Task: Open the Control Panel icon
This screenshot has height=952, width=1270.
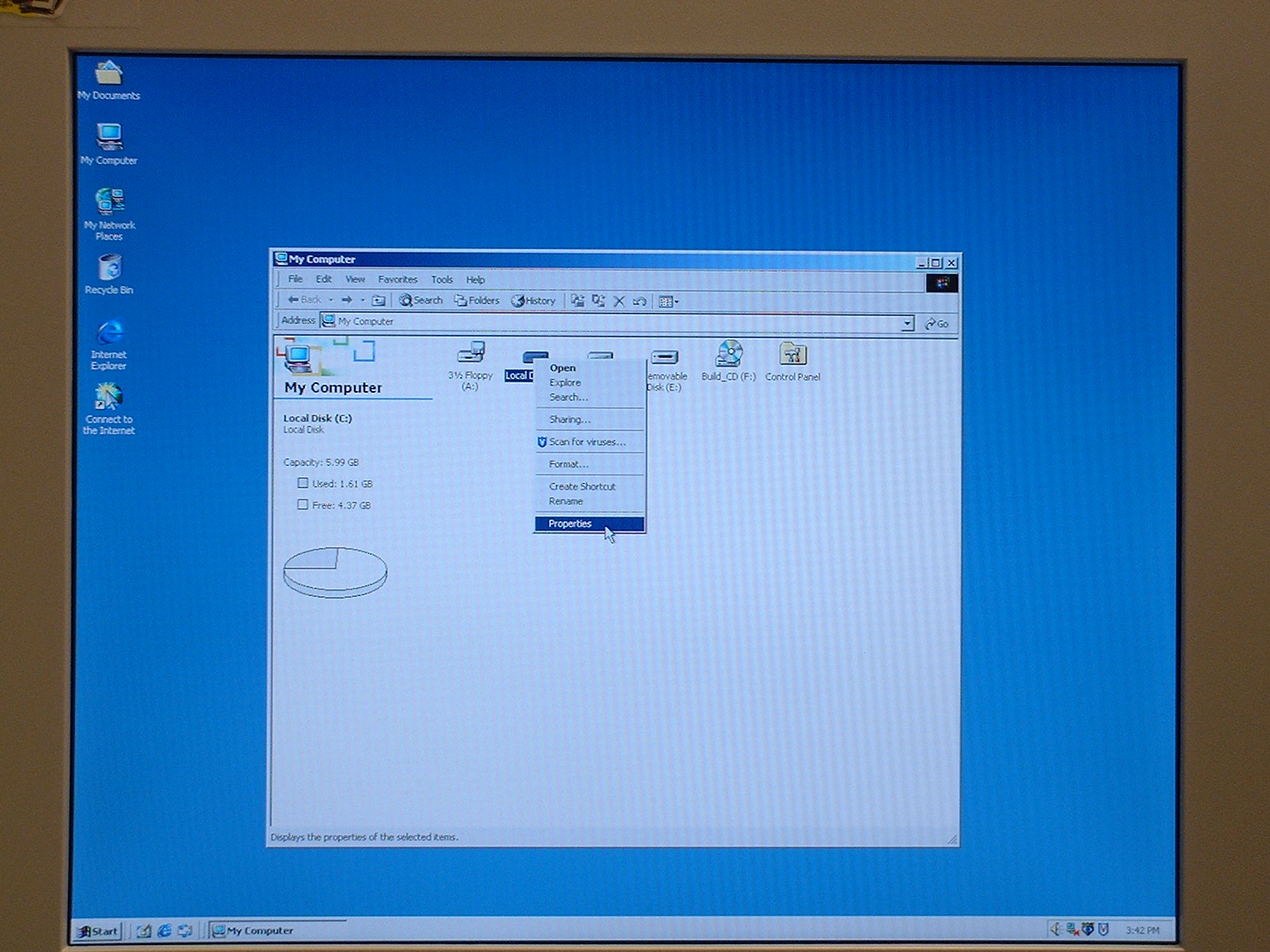Action: coord(792,355)
